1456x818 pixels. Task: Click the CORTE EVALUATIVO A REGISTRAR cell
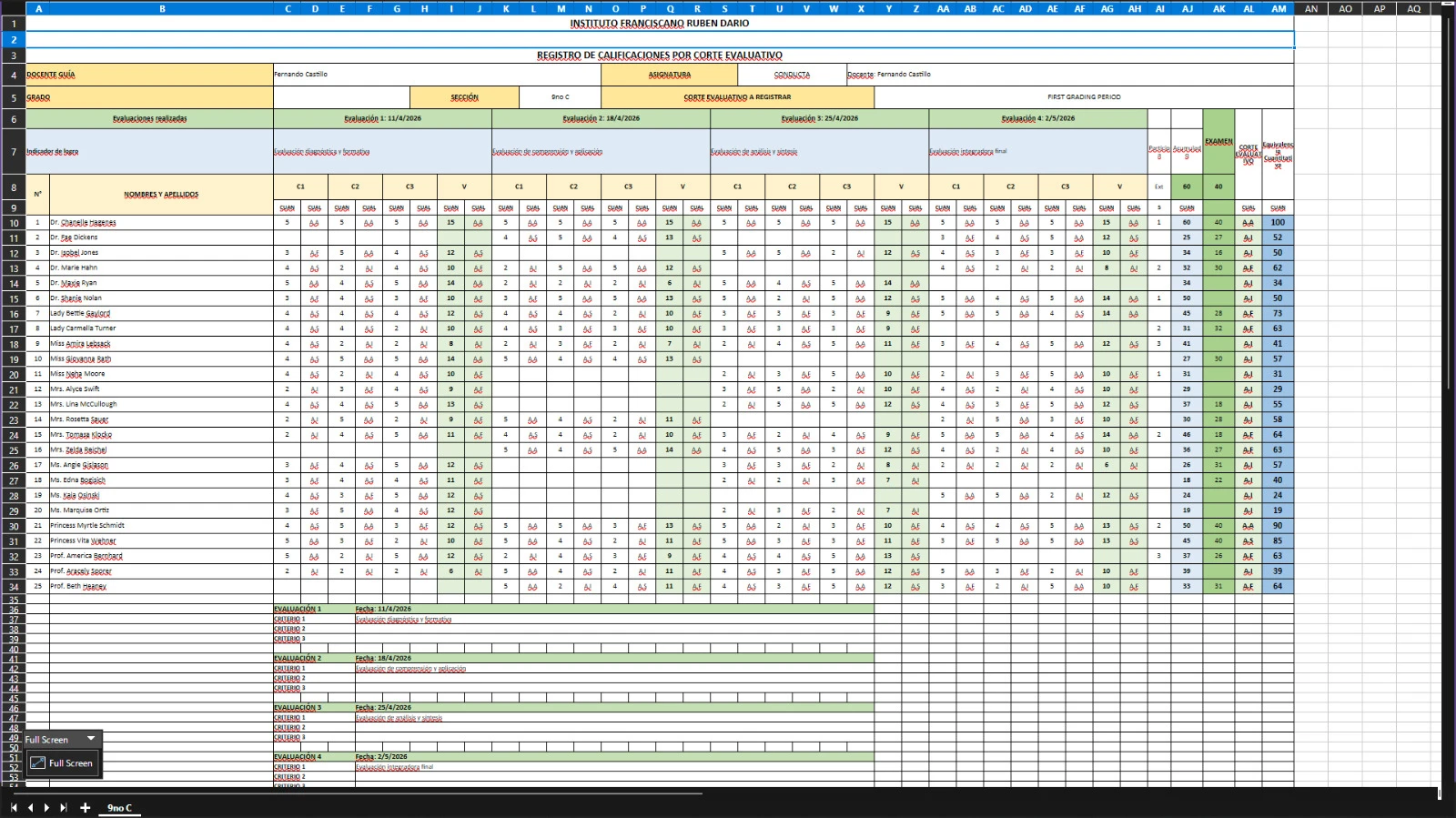pyautogui.click(x=737, y=97)
